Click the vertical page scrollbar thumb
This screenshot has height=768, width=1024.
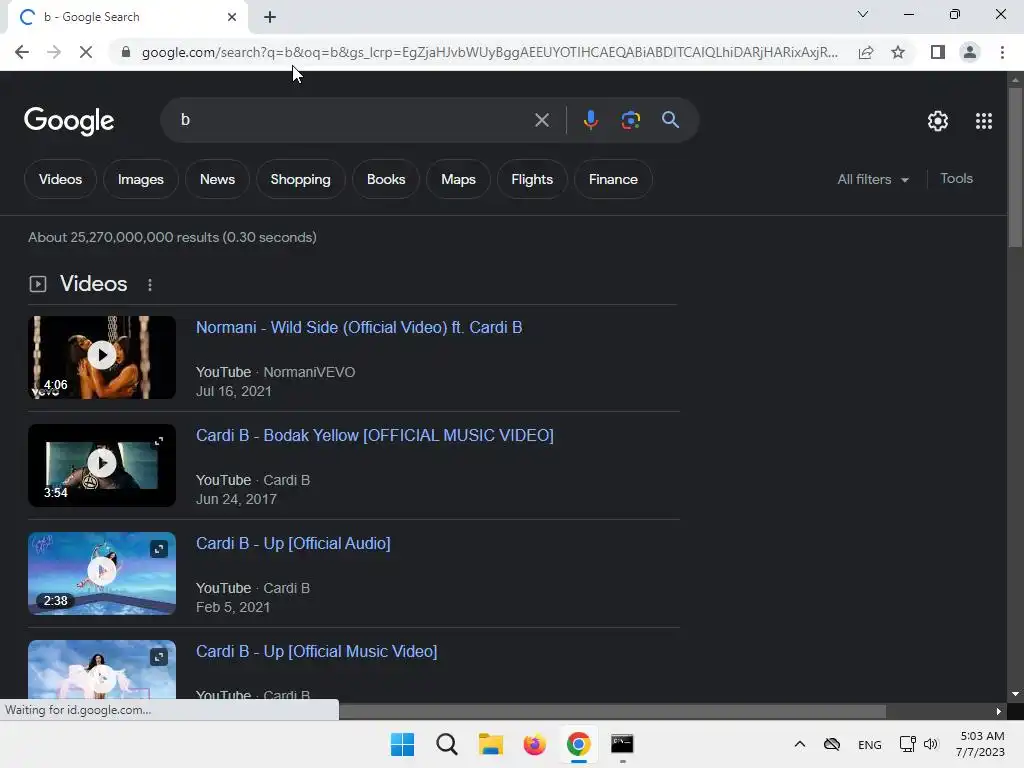(1014, 167)
